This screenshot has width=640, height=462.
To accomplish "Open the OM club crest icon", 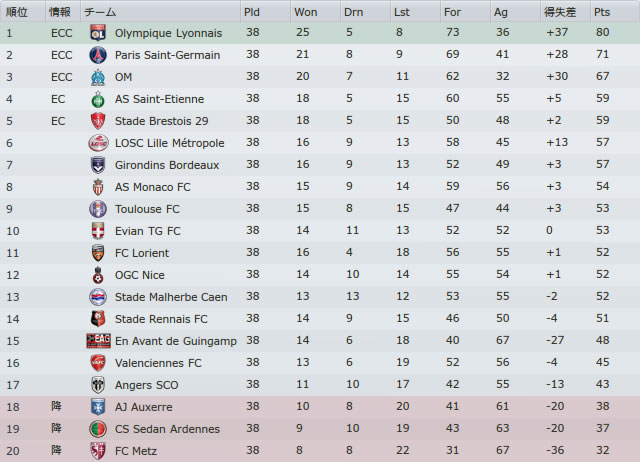I will coord(98,77).
